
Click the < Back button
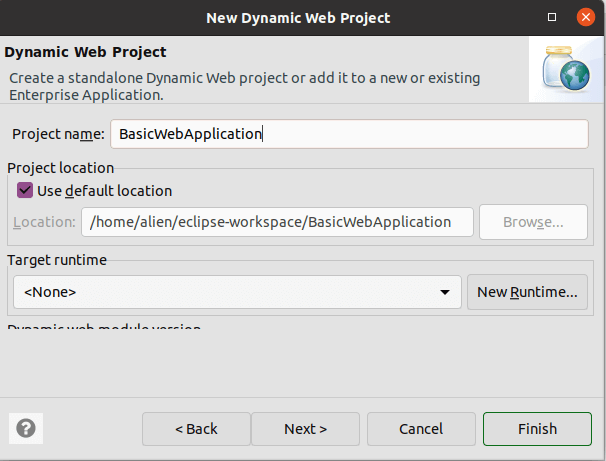click(x=196, y=429)
